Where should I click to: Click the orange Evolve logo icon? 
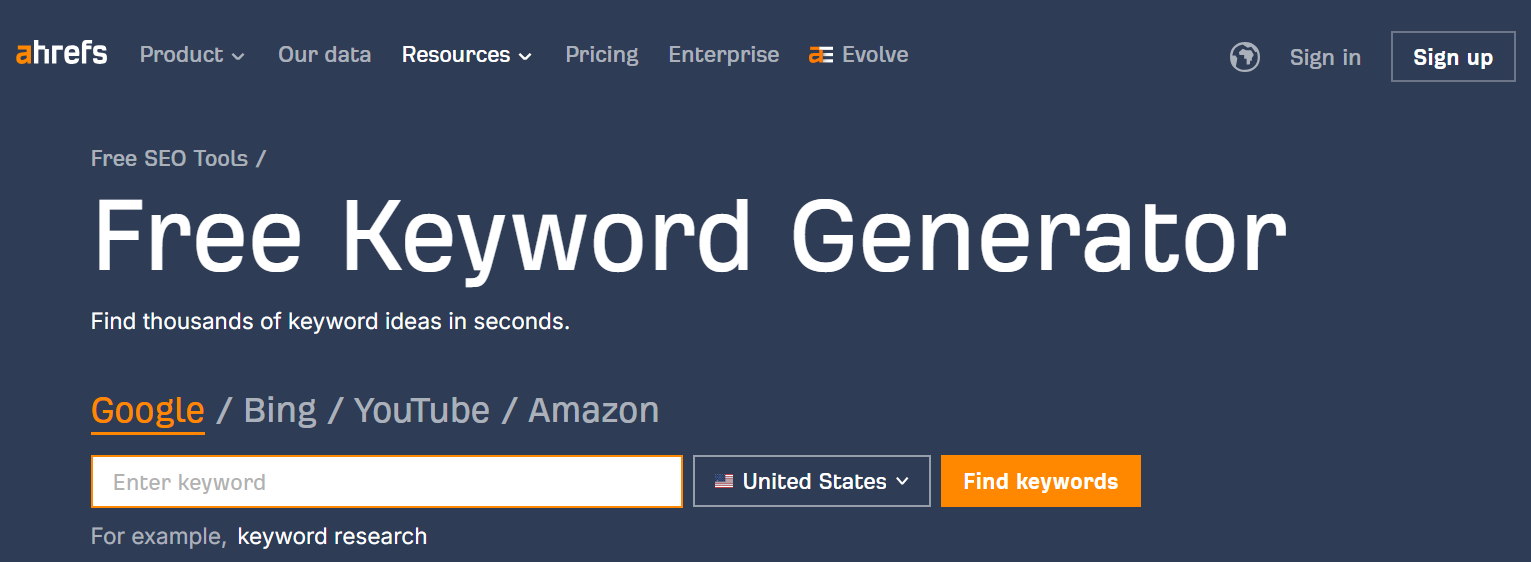[821, 55]
